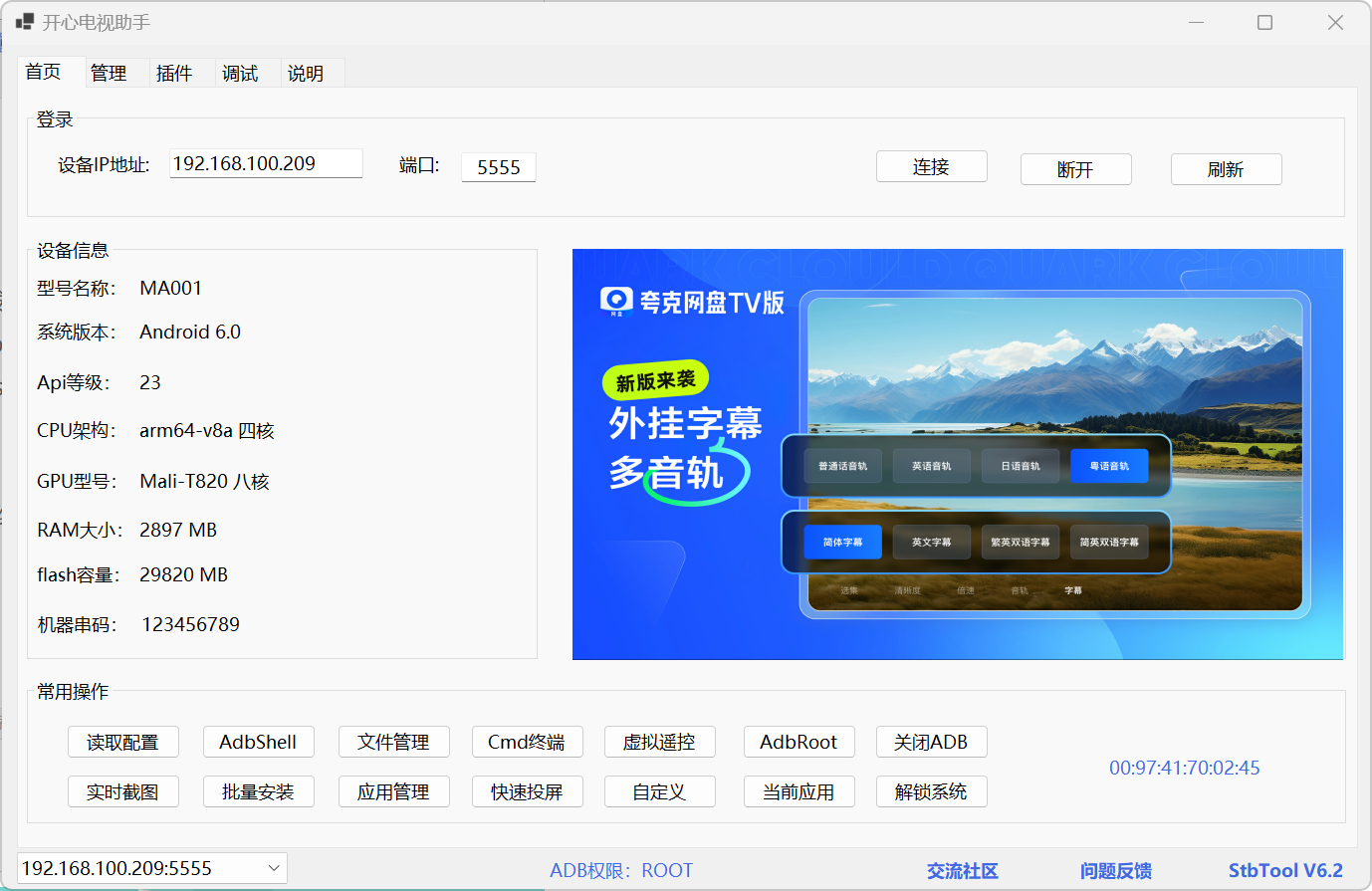Show 当前应用
The image size is (1372, 891).
click(800, 792)
